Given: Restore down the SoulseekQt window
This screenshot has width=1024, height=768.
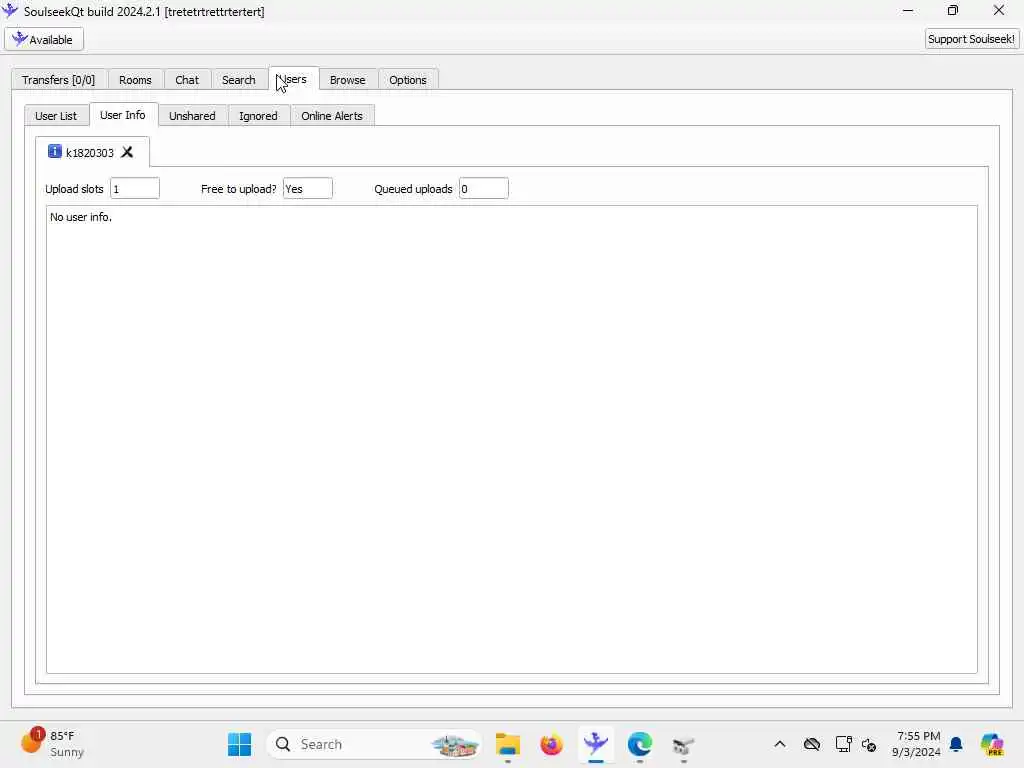Looking at the screenshot, I should coord(953,10).
